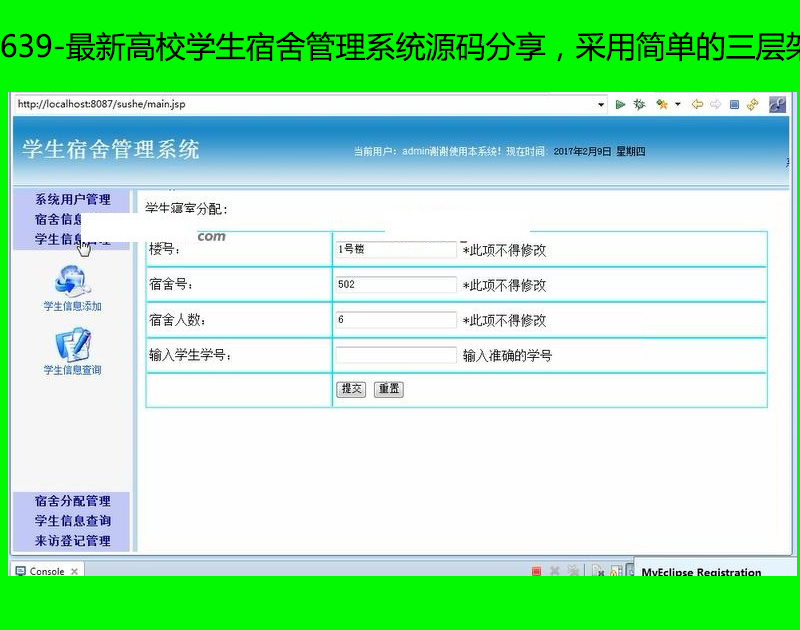The image size is (800, 630).
Task: Click *此项不得修改 note beside 1号楼
Action: click(x=504, y=250)
